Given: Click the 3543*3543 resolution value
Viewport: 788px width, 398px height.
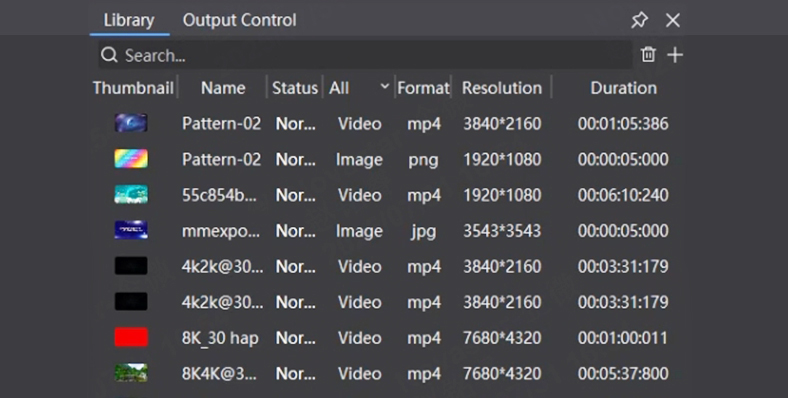Looking at the screenshot, I should [x=502, y=231].
